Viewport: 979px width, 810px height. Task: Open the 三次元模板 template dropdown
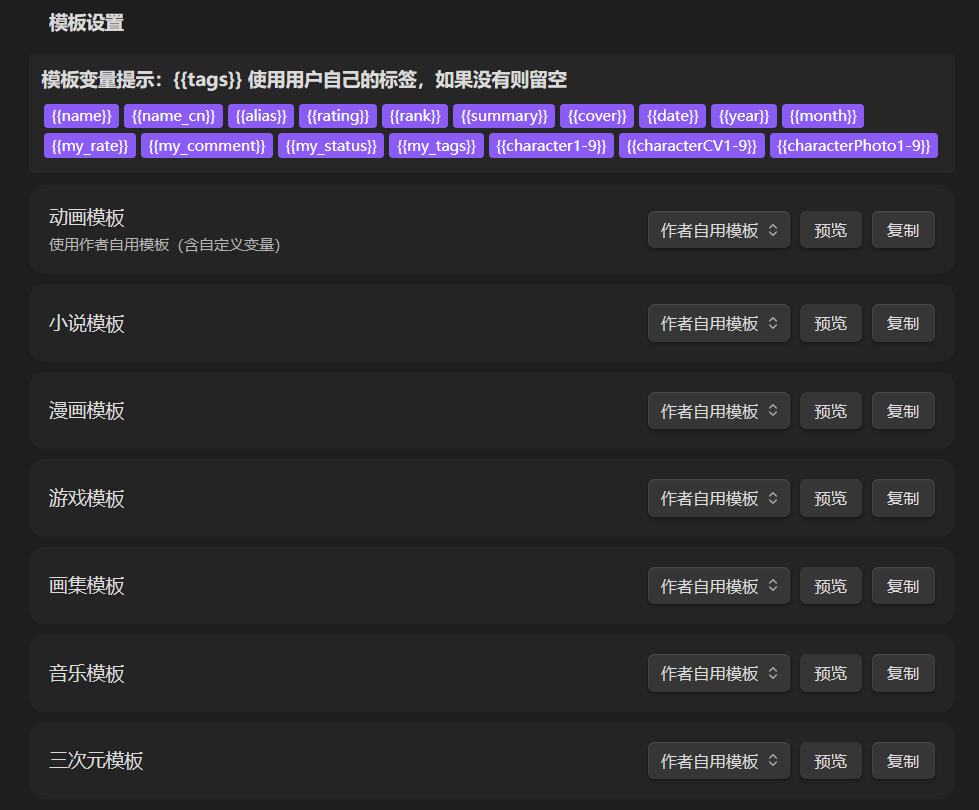719,761
